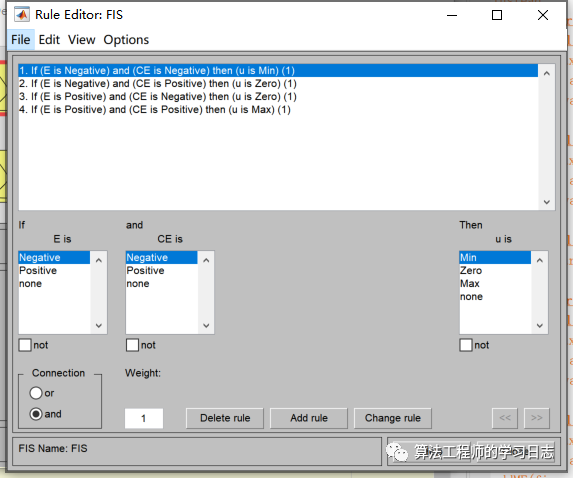This screenshot has height=478, width=573.
Task: Click the MATLAB icon in title bar
Action: pos(22,15)
